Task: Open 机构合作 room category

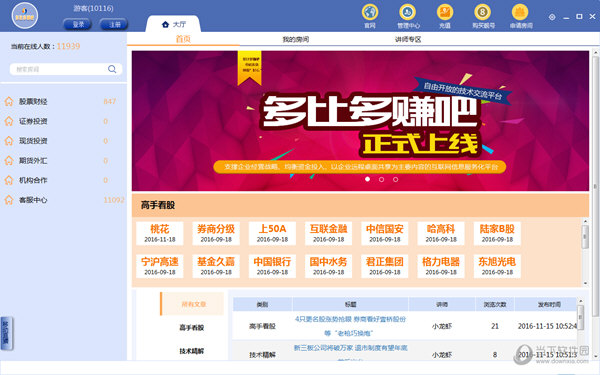Action: pos(33,180)
